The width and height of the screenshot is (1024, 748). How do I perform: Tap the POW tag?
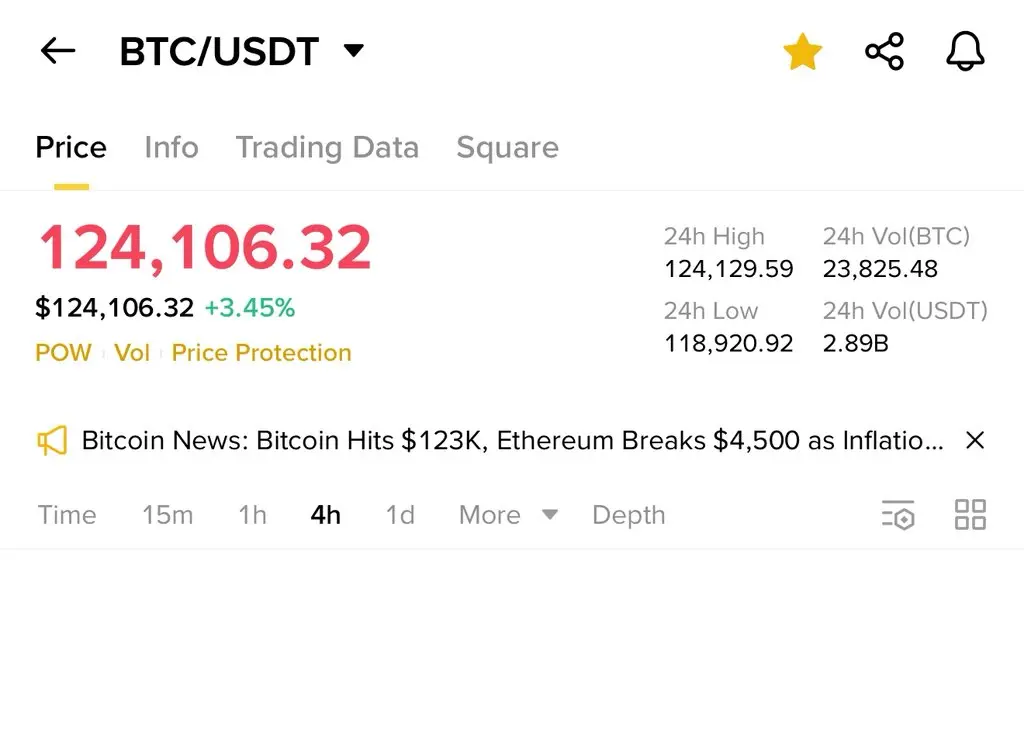(x=63, y=353)
